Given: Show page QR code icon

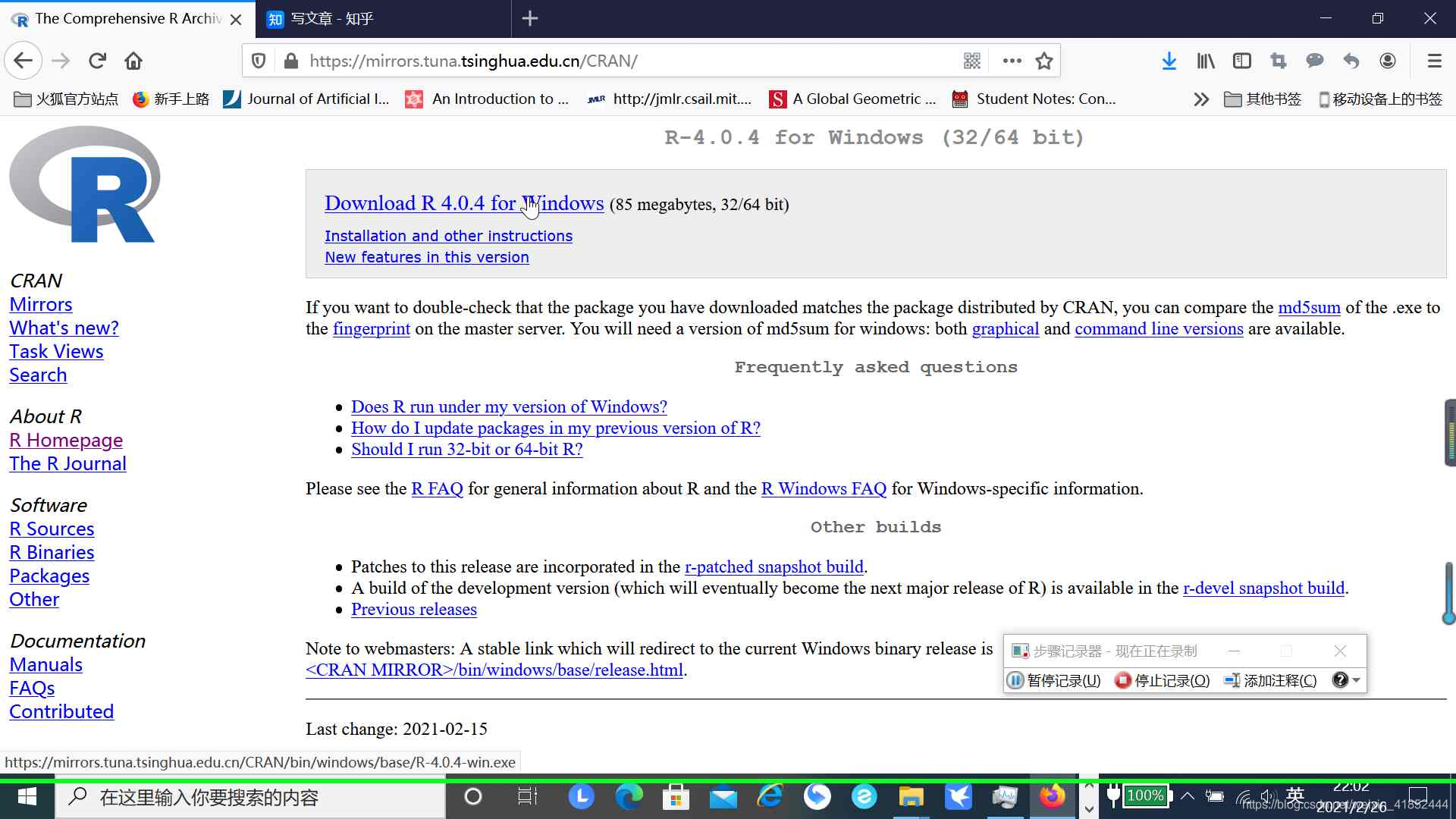Looking at the screenshot, I should coord(972,61).
